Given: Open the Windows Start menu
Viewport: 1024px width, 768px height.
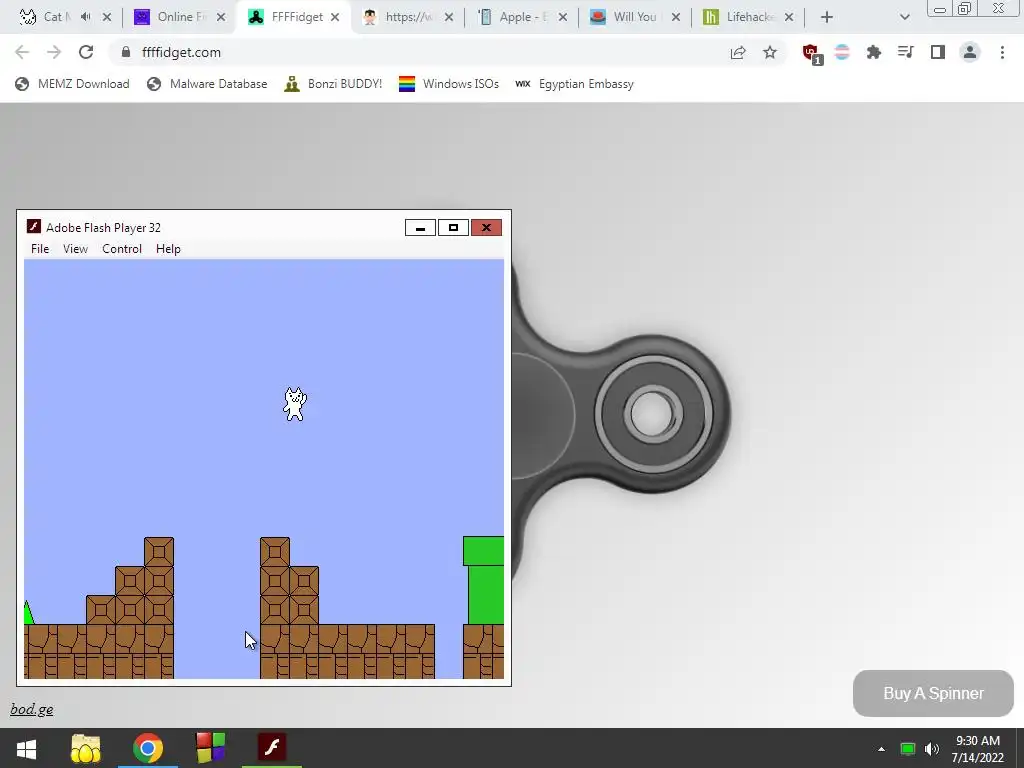Looking at the screenshot, I should click(26, 748).
